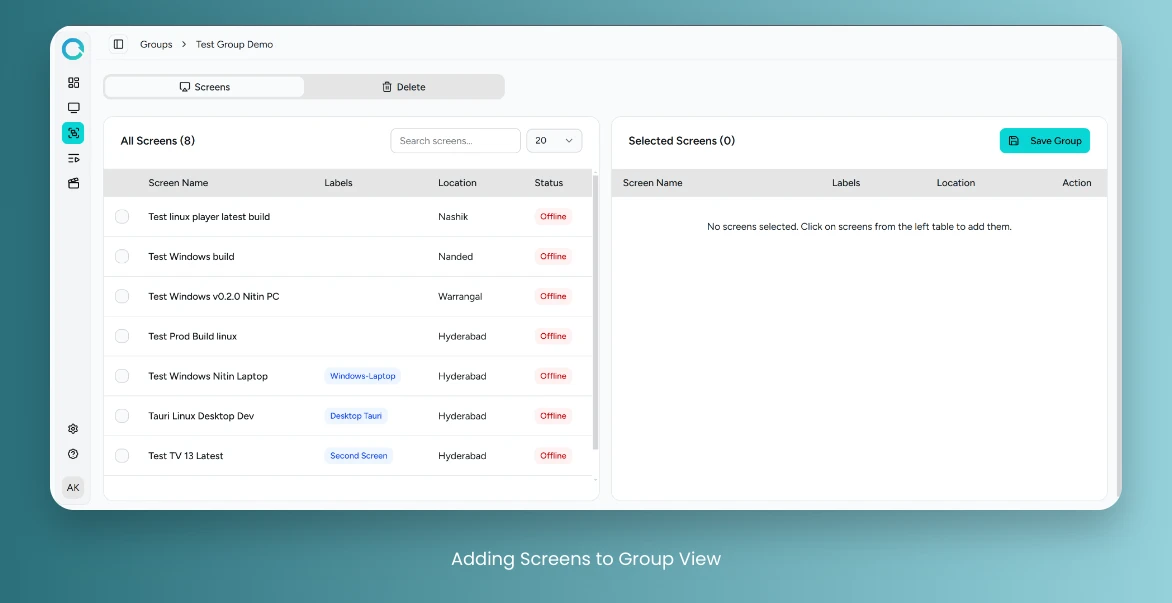Click the No screens selected message

point(860,226)
